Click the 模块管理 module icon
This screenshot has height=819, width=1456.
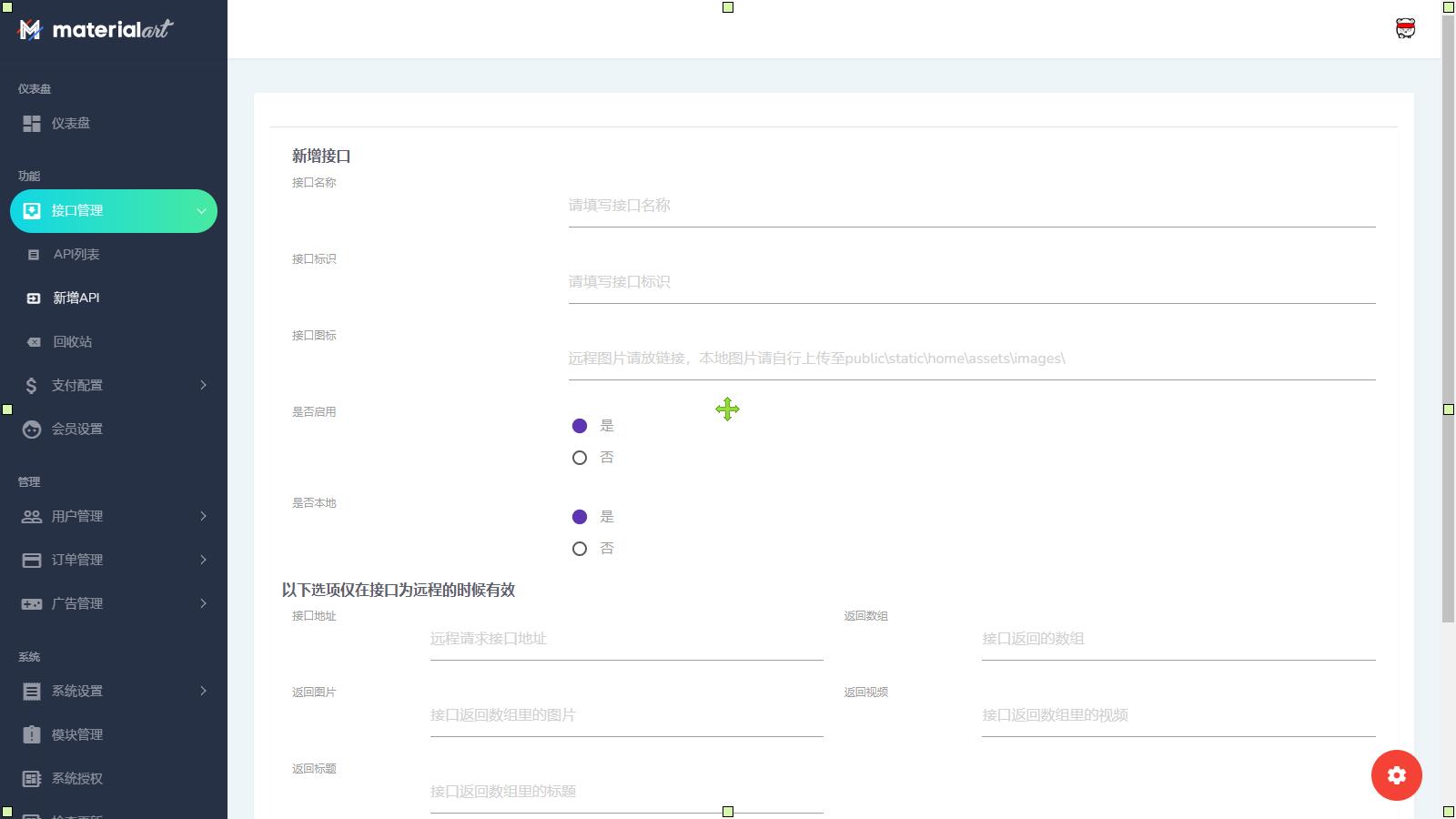click(32, 735)
